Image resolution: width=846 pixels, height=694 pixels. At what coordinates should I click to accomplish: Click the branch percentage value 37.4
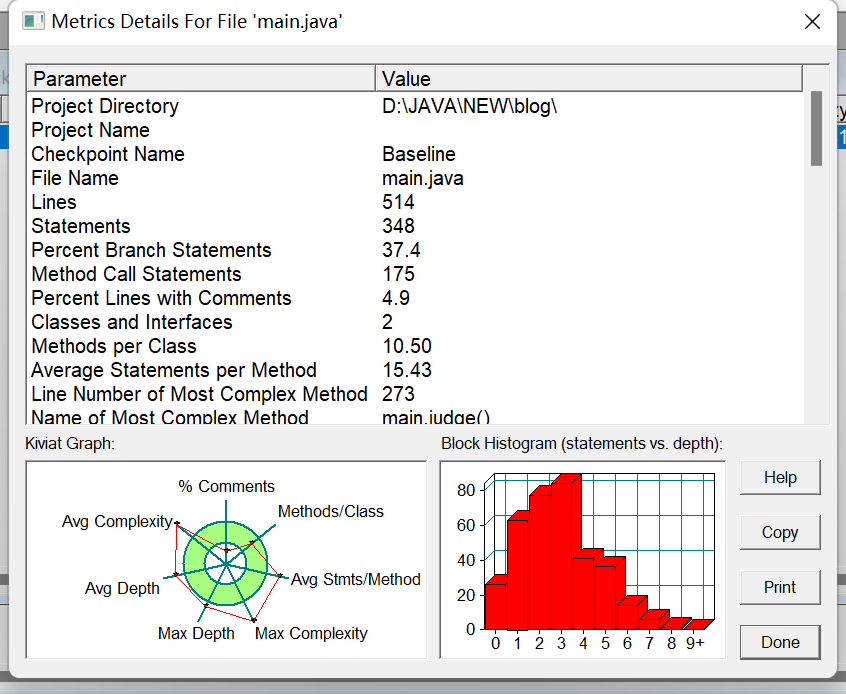[401, 250]
